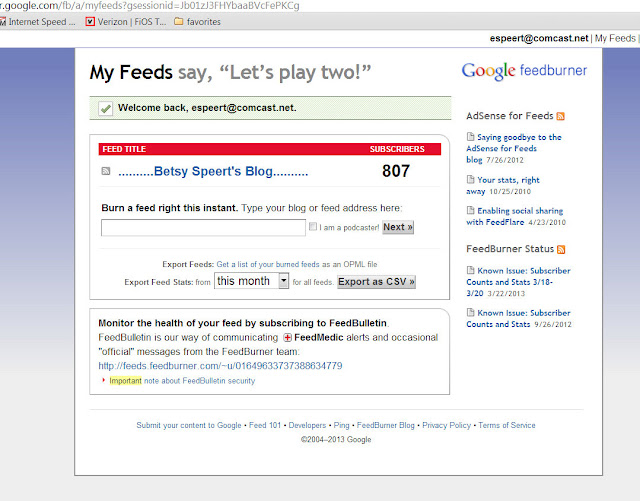Click the red arrow before Important note
The width and height of the screenshot is (640, 501).
point(103,380)
